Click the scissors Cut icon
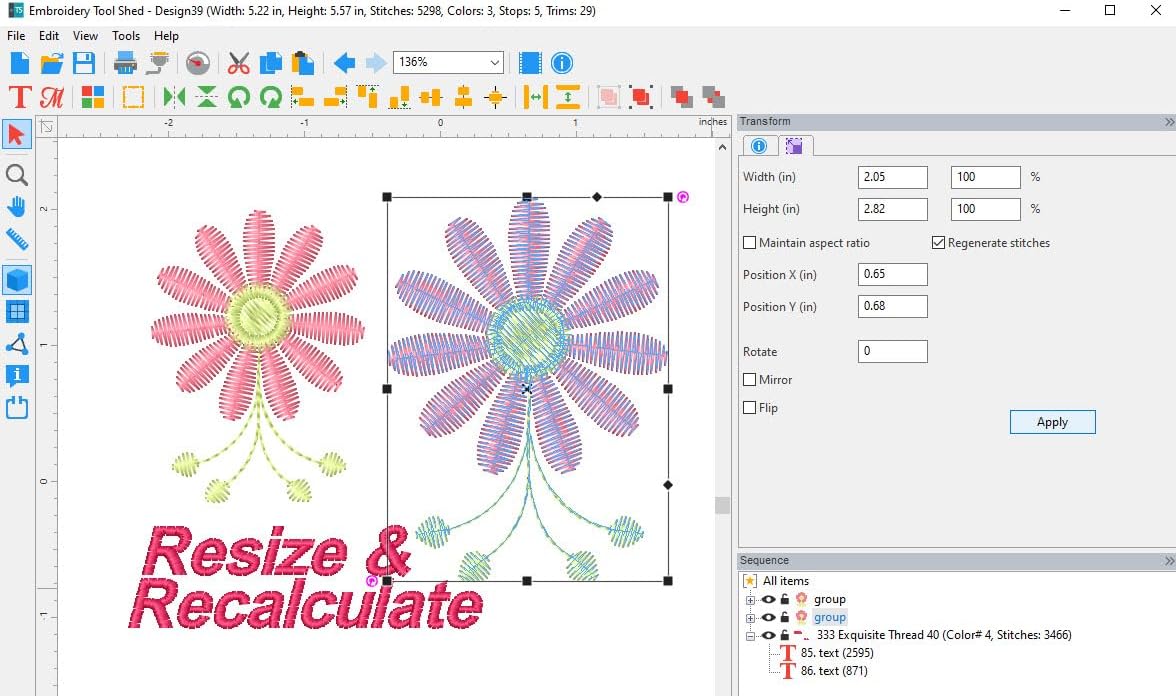Screen dimensions: 1176x696 (x=238, y=63)
